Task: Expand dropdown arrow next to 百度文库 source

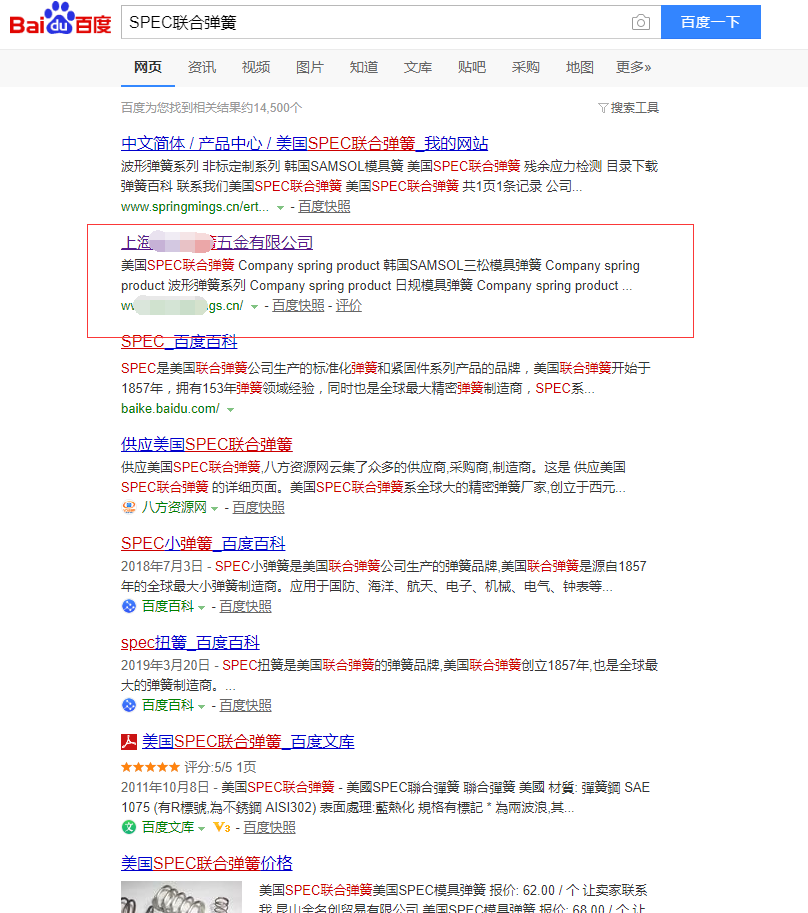Action: (201, 828)
